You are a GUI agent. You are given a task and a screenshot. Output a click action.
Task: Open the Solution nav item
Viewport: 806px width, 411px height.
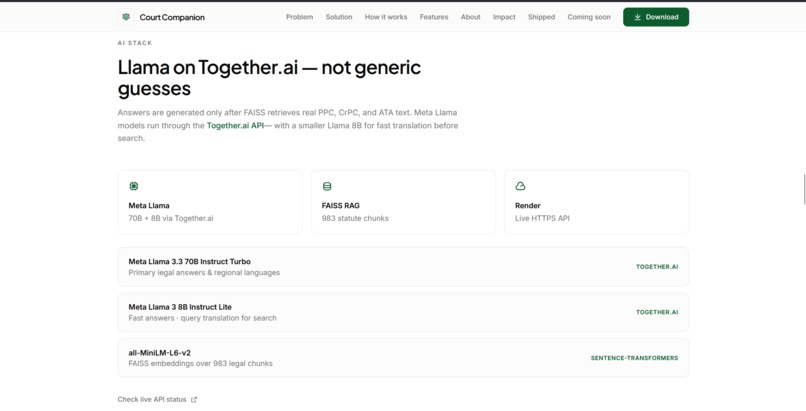pyautogui.click(x=339, y=17)
